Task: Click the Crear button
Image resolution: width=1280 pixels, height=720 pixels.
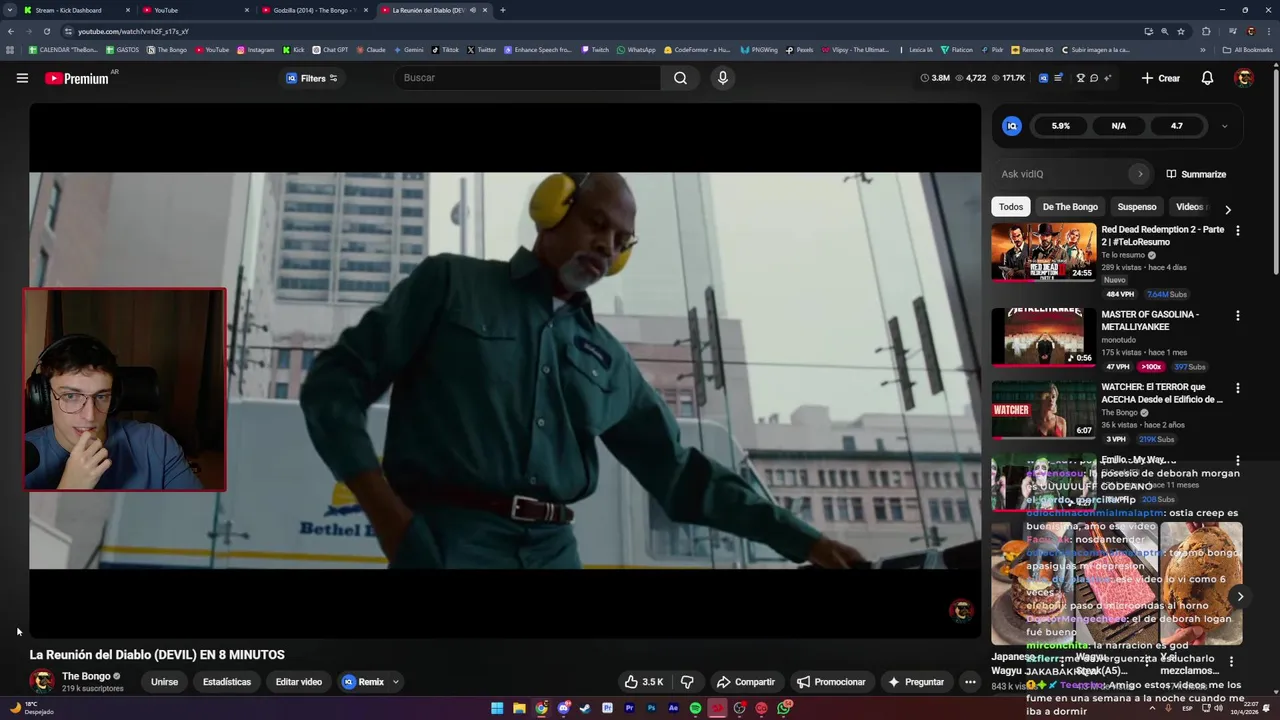Action: point(1161,78)
